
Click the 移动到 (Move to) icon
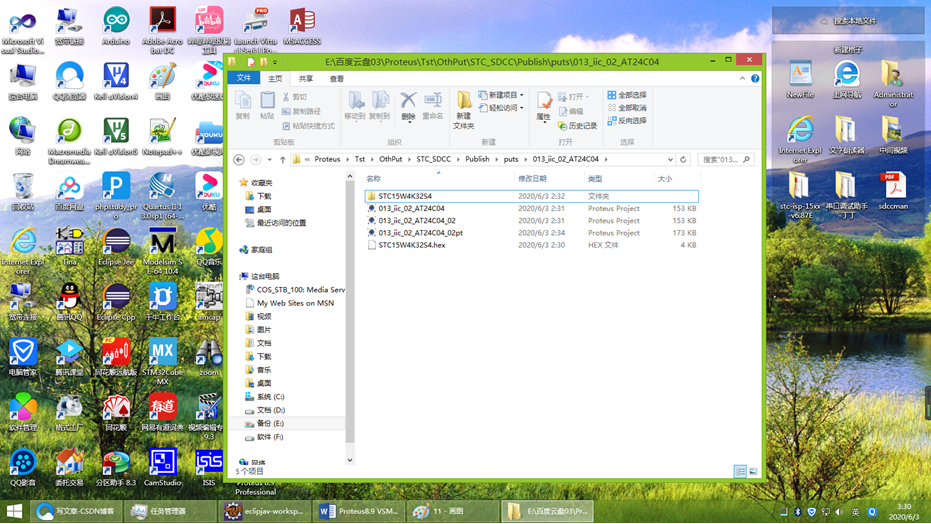tap(355, 106)
